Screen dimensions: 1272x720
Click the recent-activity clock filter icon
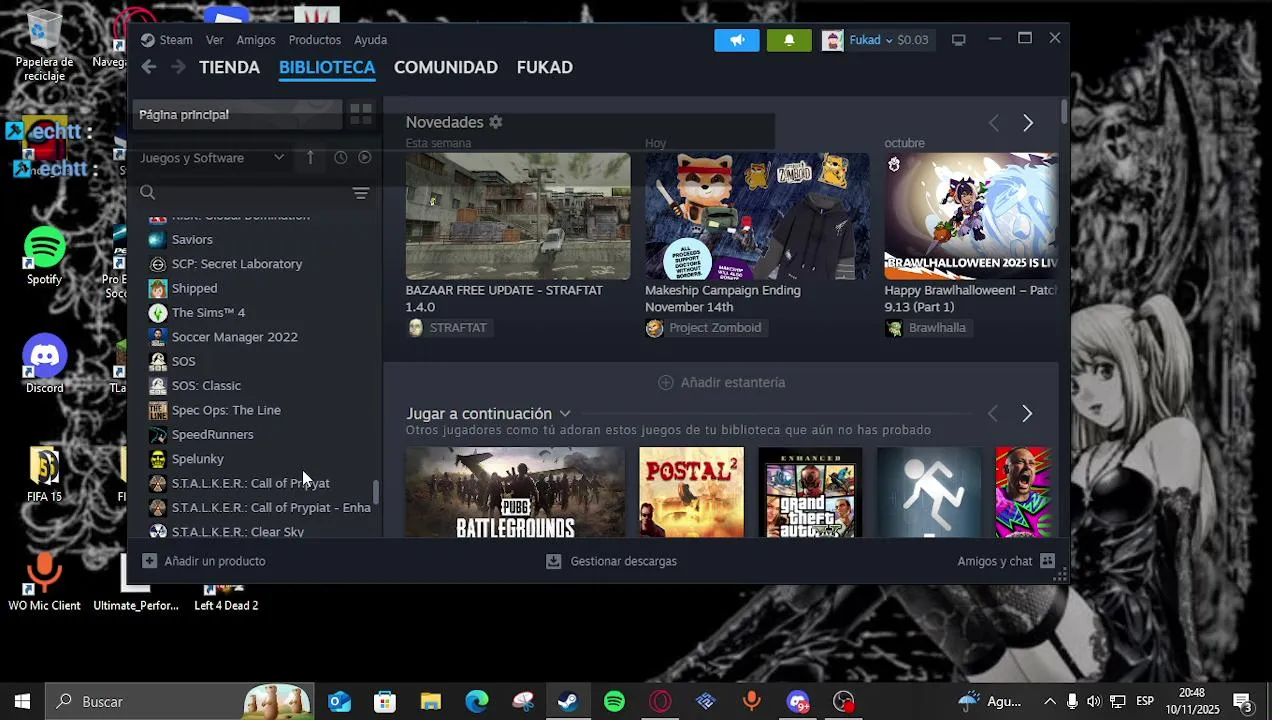click(341, 158)
